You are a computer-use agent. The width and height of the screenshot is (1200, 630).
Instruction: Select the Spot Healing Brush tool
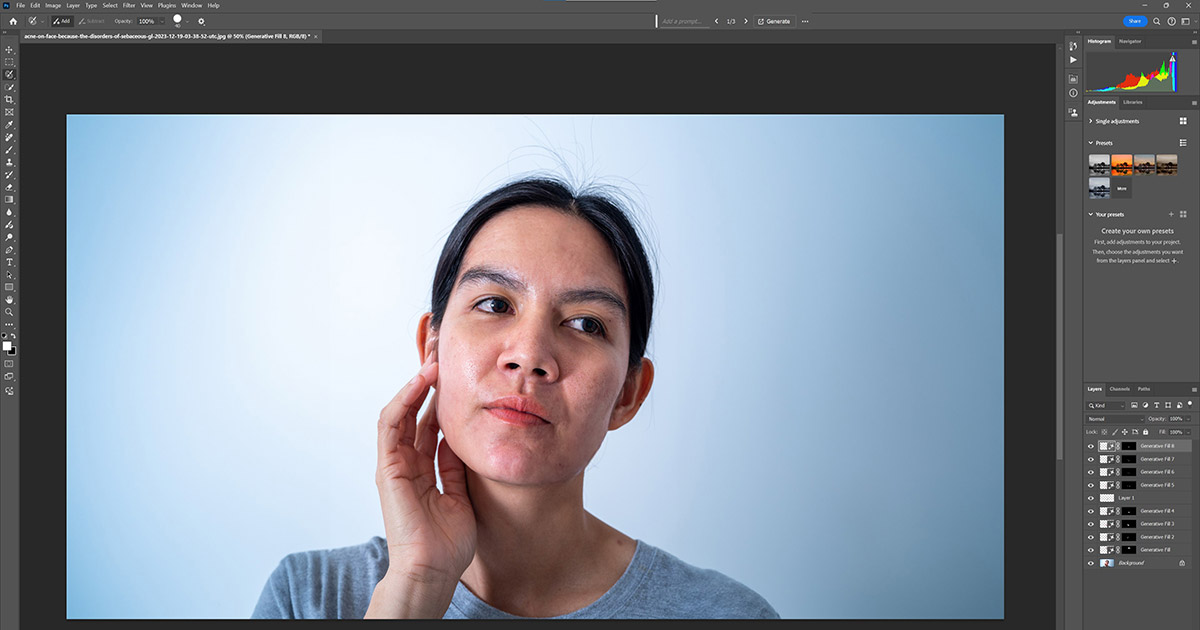(9, 137)
